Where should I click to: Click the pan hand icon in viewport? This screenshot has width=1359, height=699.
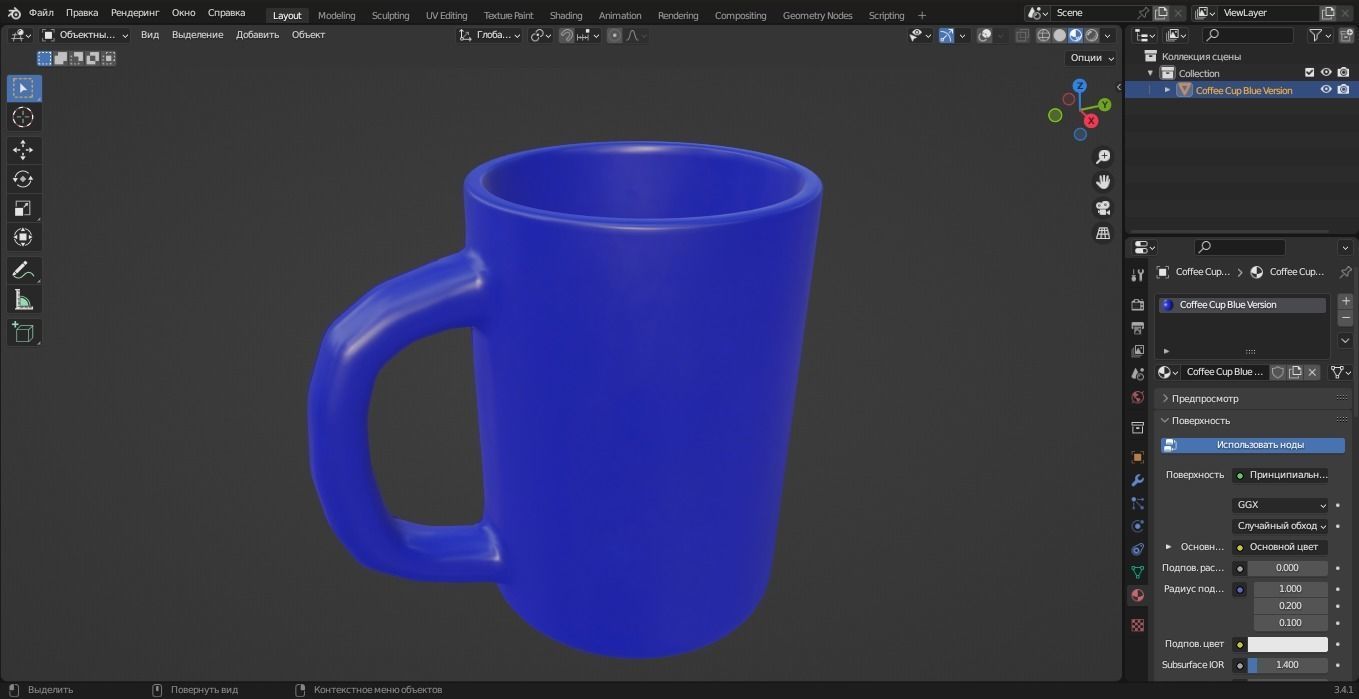(1103, 182)
